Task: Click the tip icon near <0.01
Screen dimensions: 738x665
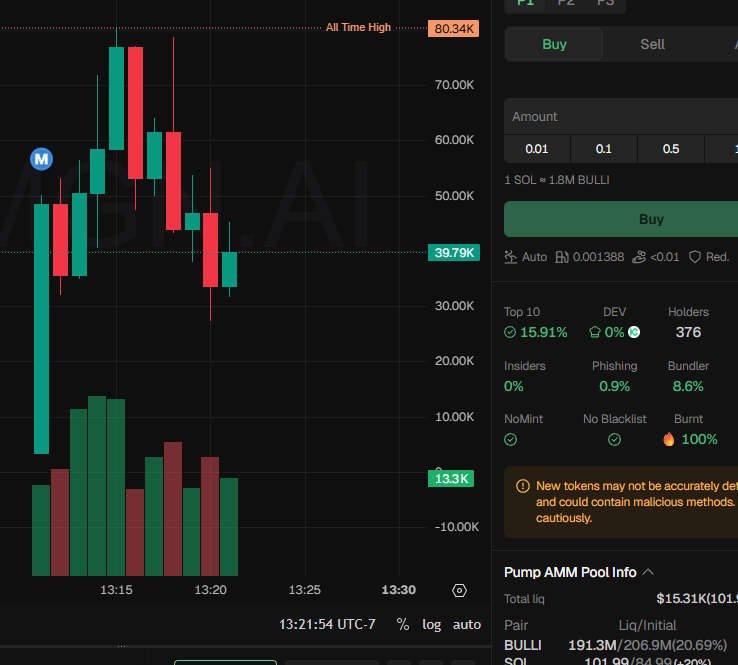Action: [x=639, y=257]
